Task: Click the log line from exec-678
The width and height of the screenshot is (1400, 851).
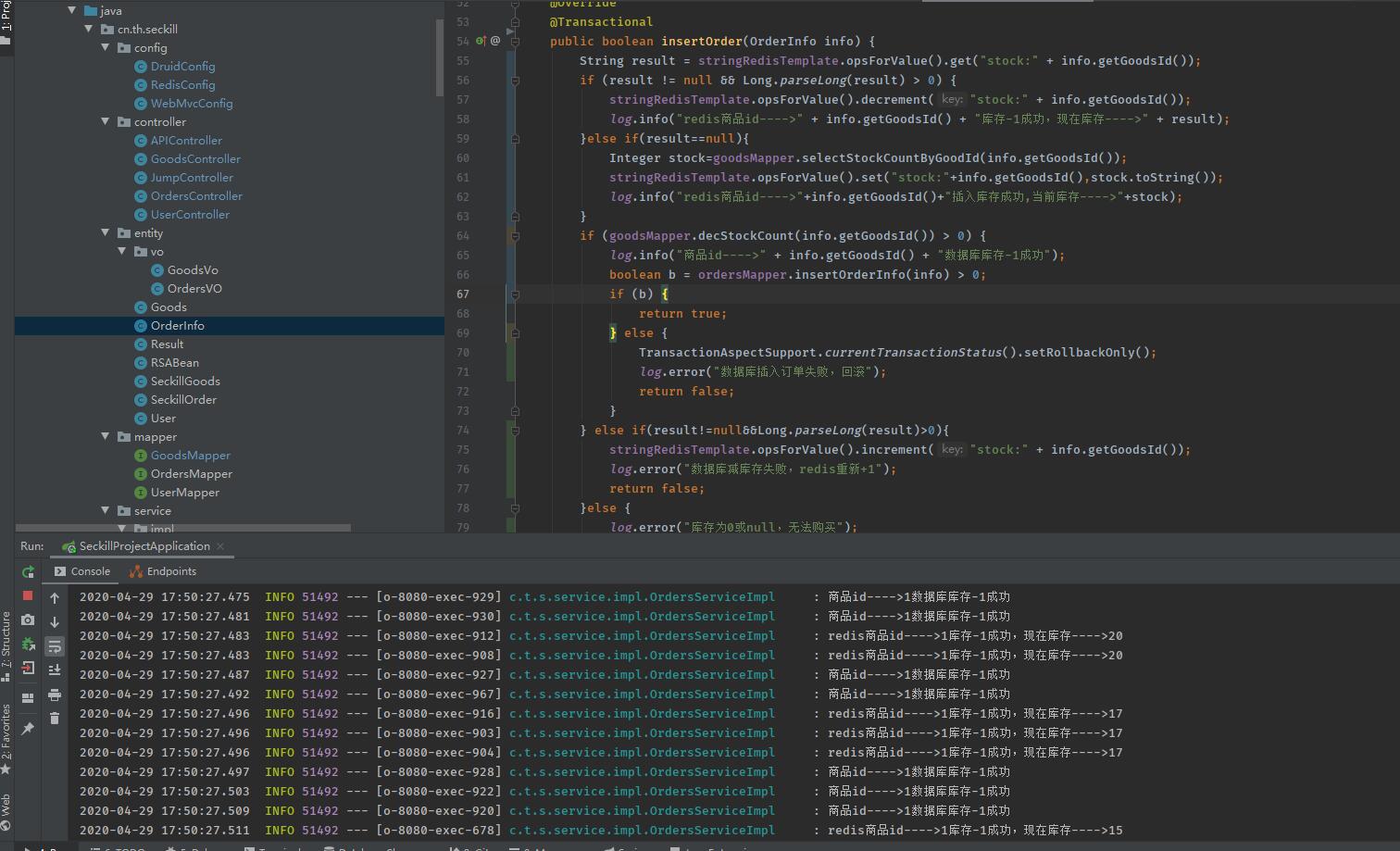Action: tap(601, 830)
